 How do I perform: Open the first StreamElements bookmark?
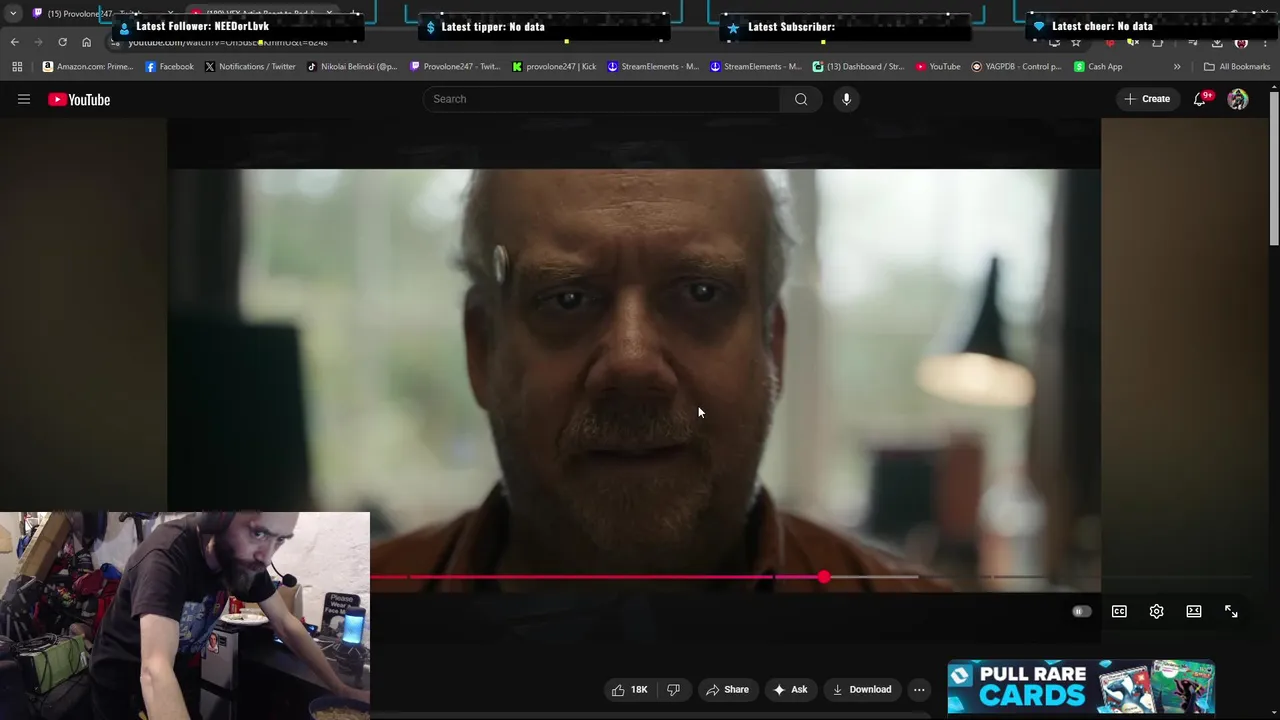[x=653, y=66]
